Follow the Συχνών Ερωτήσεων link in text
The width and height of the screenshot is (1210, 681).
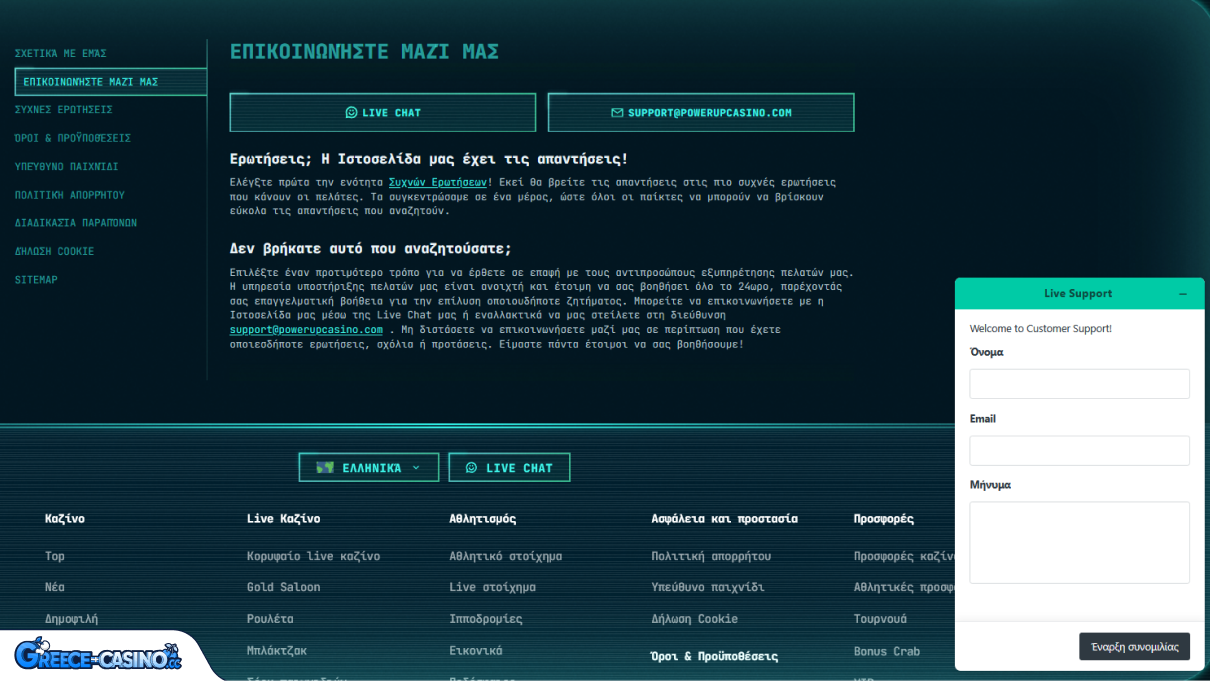(438, 183)
